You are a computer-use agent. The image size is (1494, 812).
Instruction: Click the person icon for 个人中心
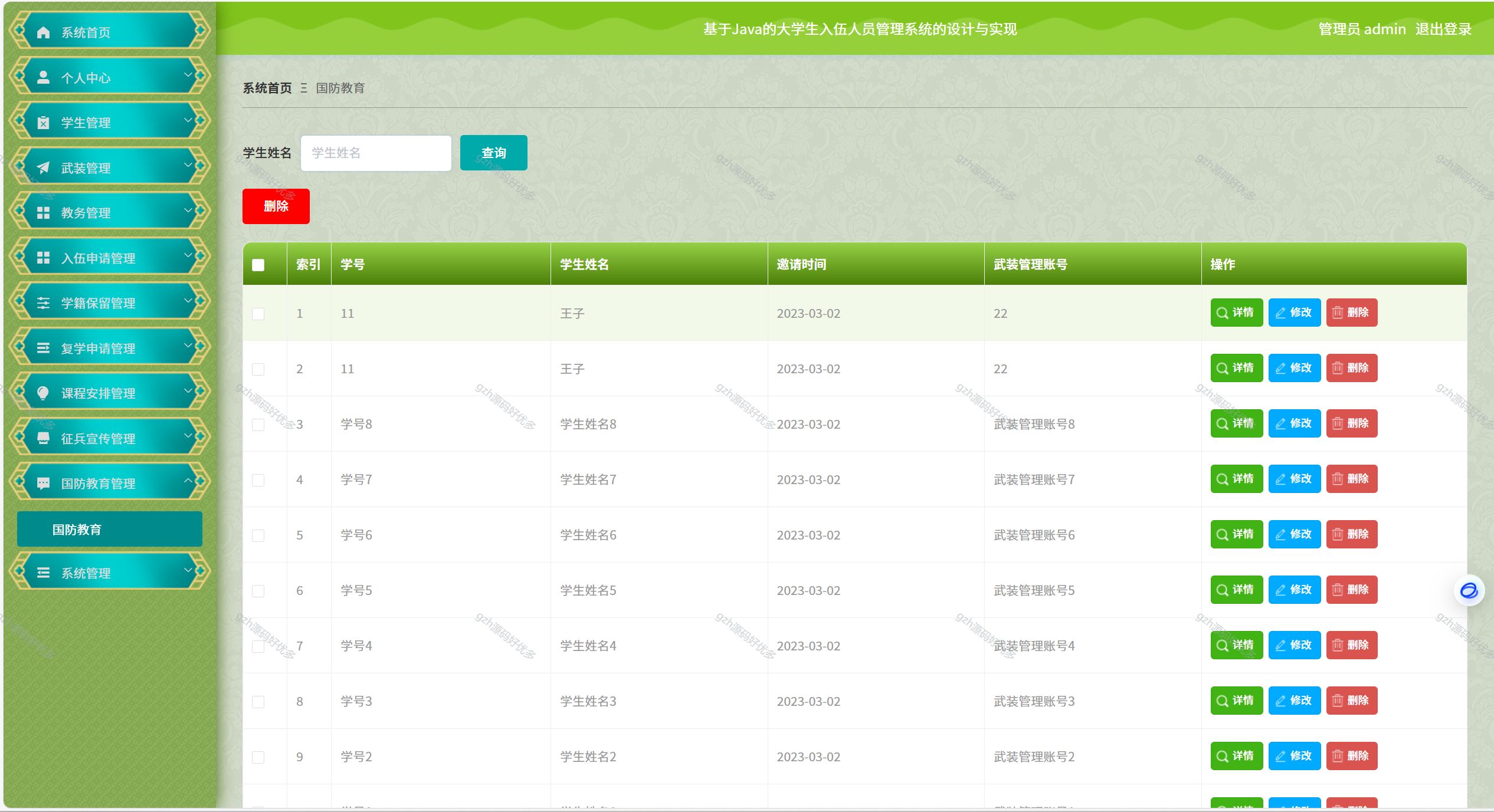tap(43, 77)
